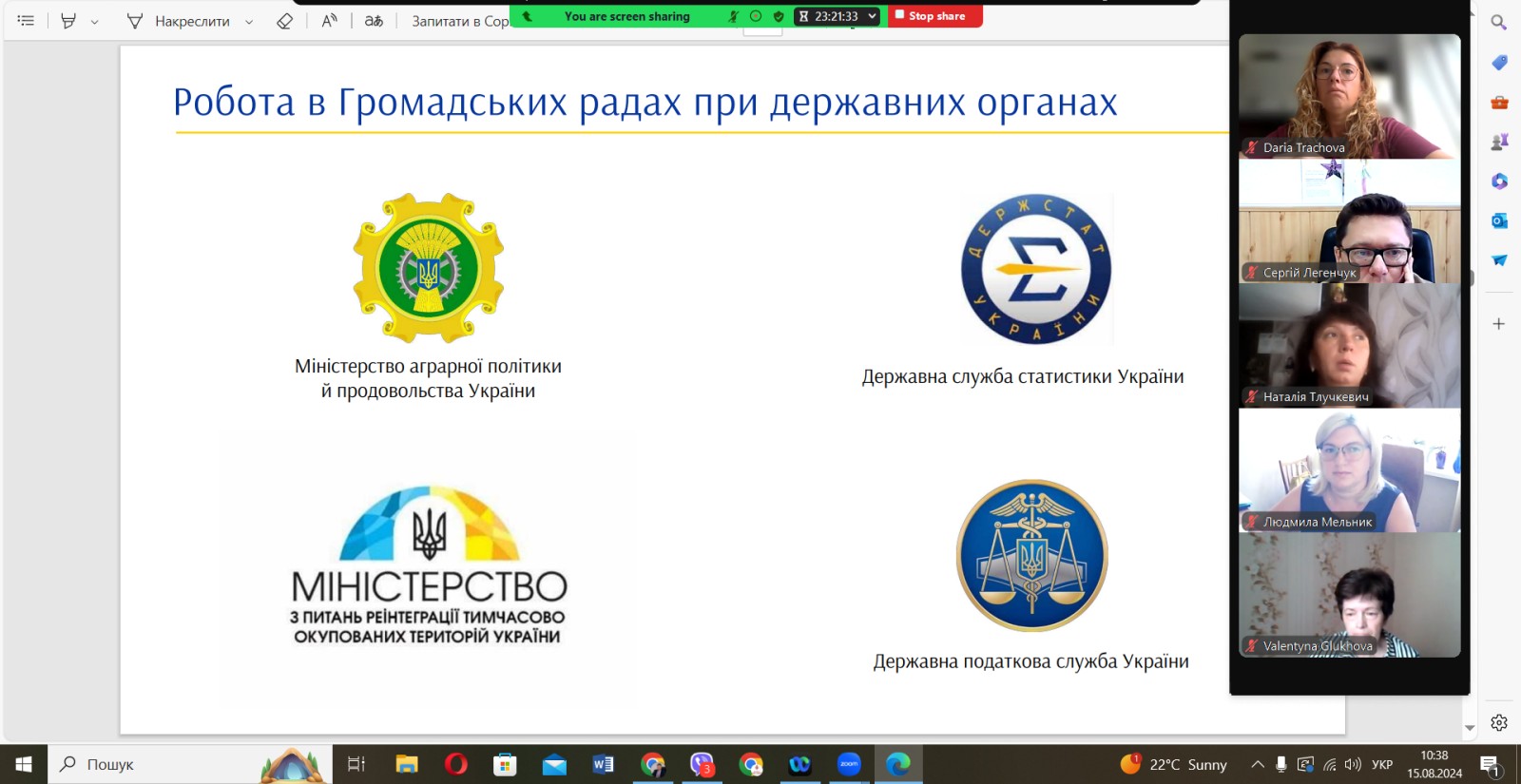Image resolution: width=1521 pixels, height=784 pixels.
Task: Open Mail app from taskbar
Action: pos(554,764)
